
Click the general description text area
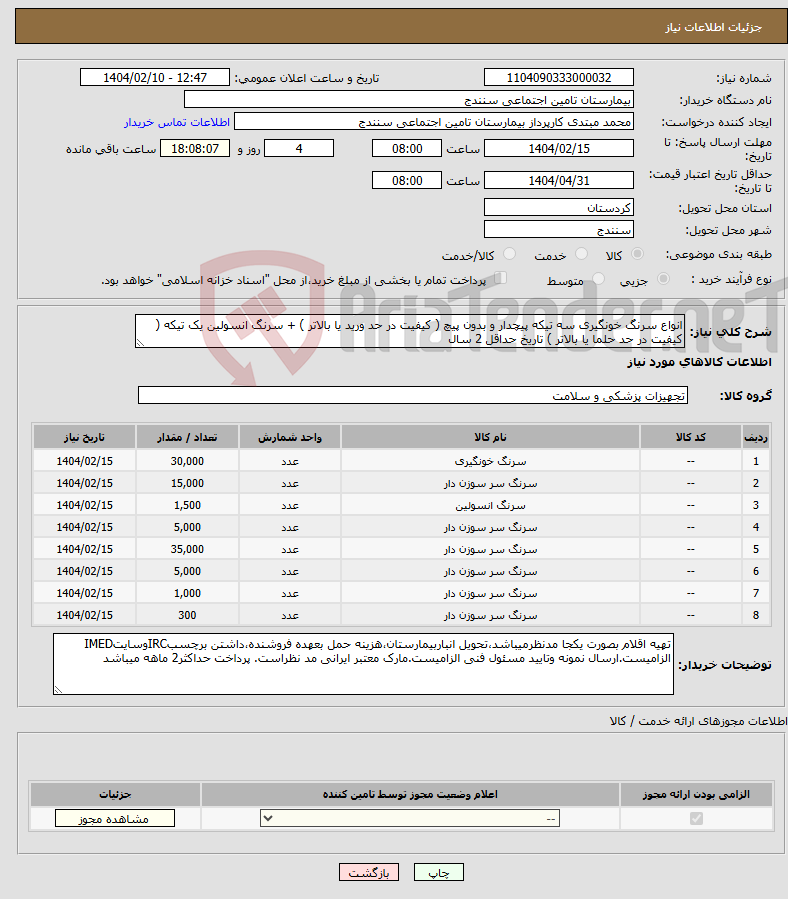pyautogui.click(x=410, y=331)
